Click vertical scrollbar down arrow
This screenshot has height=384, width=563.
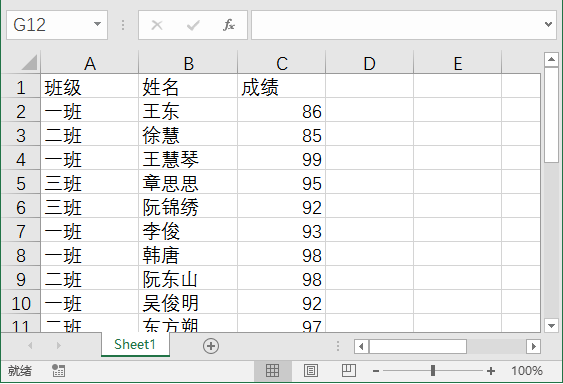(x=551, y=325)
